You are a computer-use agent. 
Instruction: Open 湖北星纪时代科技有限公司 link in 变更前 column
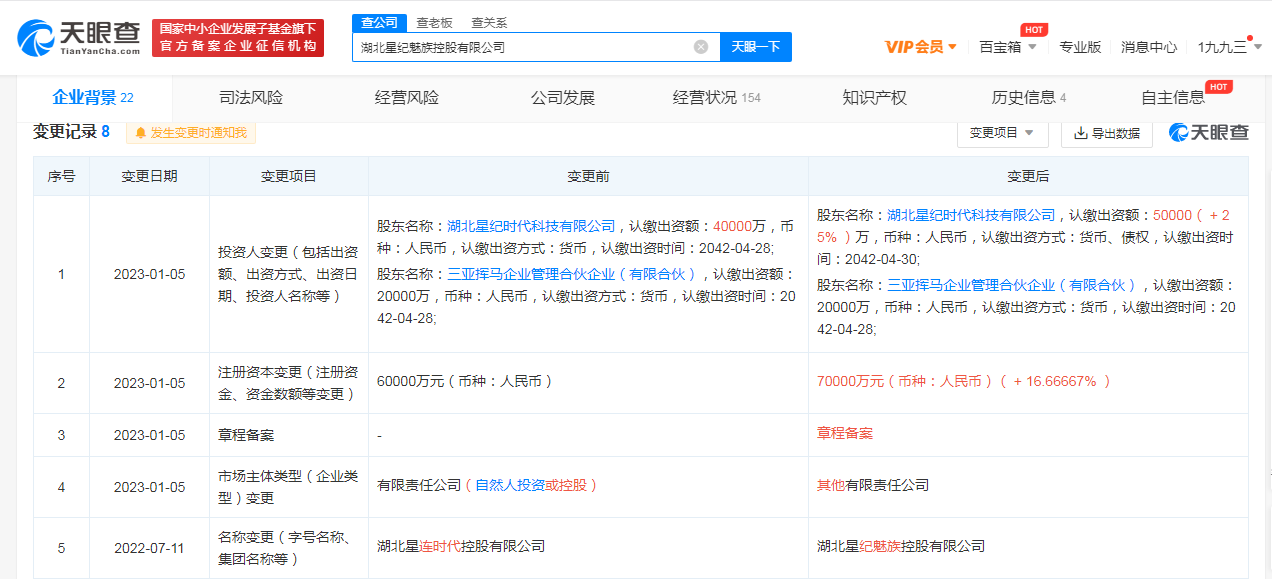tap(531, 226)
